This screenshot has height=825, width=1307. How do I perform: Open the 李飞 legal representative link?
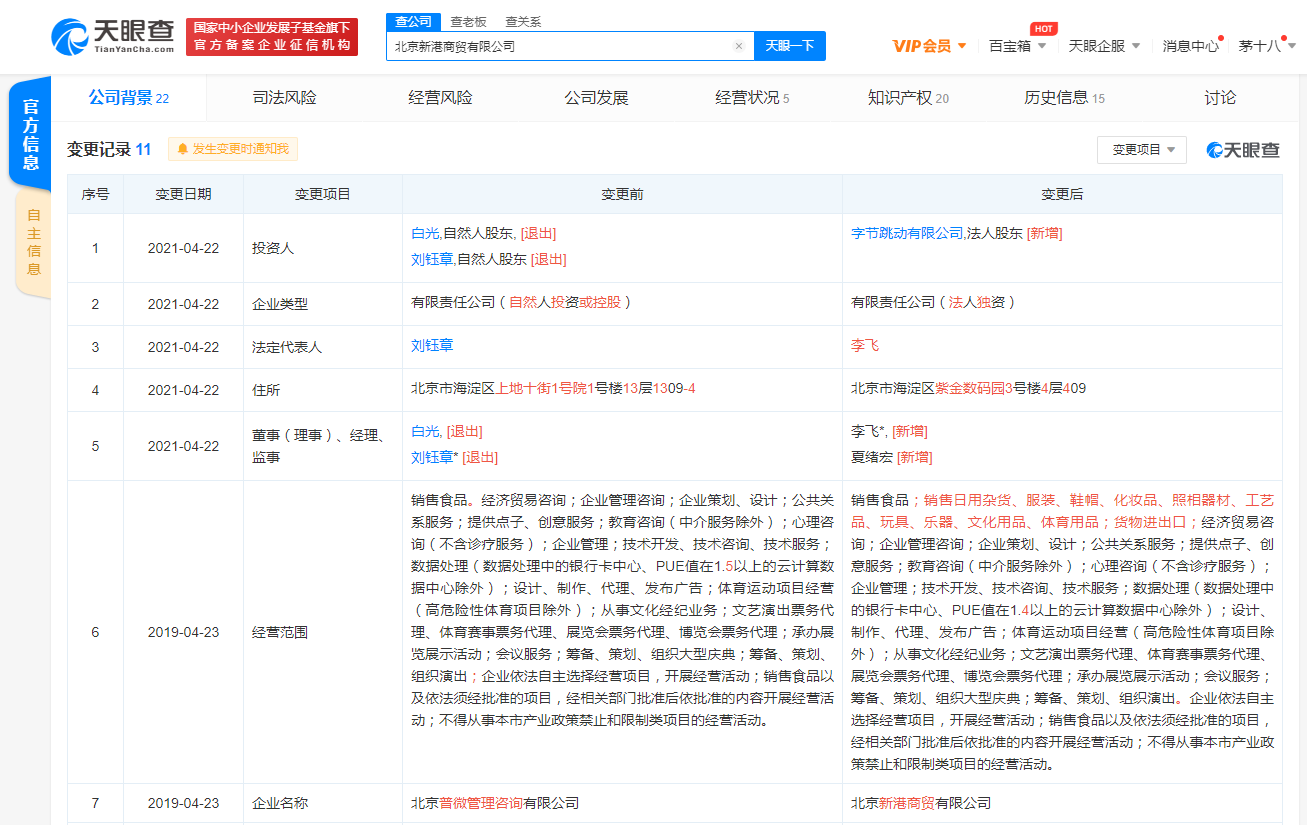(x=865, y=345)
